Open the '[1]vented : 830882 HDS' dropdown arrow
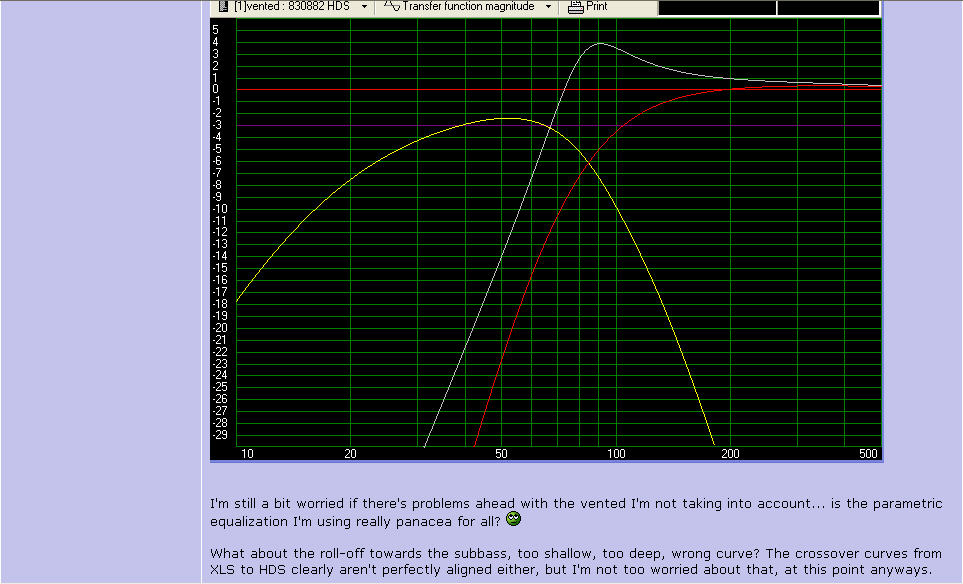This screenshot has width=963, height=584. (x=364, y=7)
